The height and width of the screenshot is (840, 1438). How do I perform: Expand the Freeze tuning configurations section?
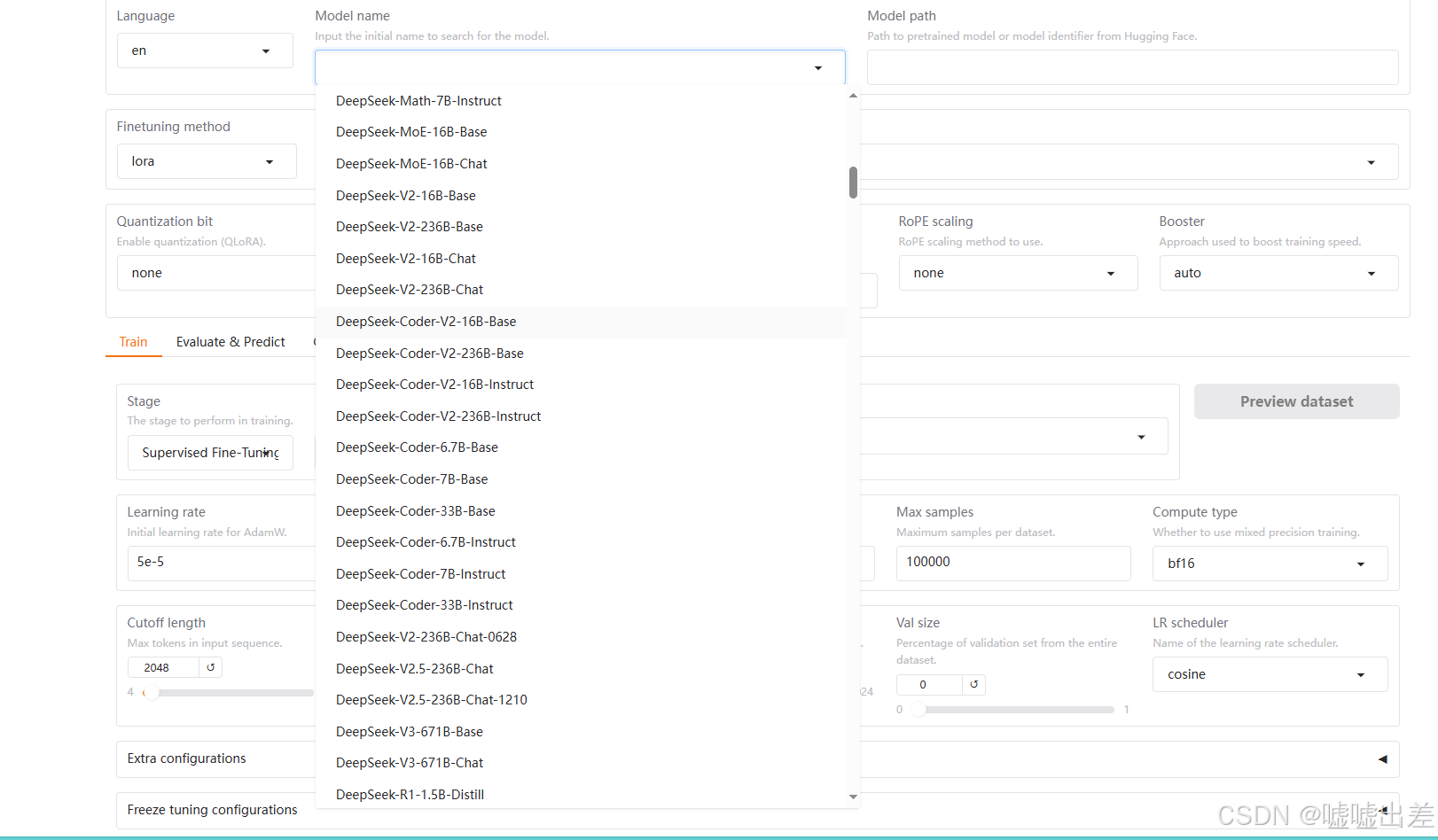coord(212,810)
